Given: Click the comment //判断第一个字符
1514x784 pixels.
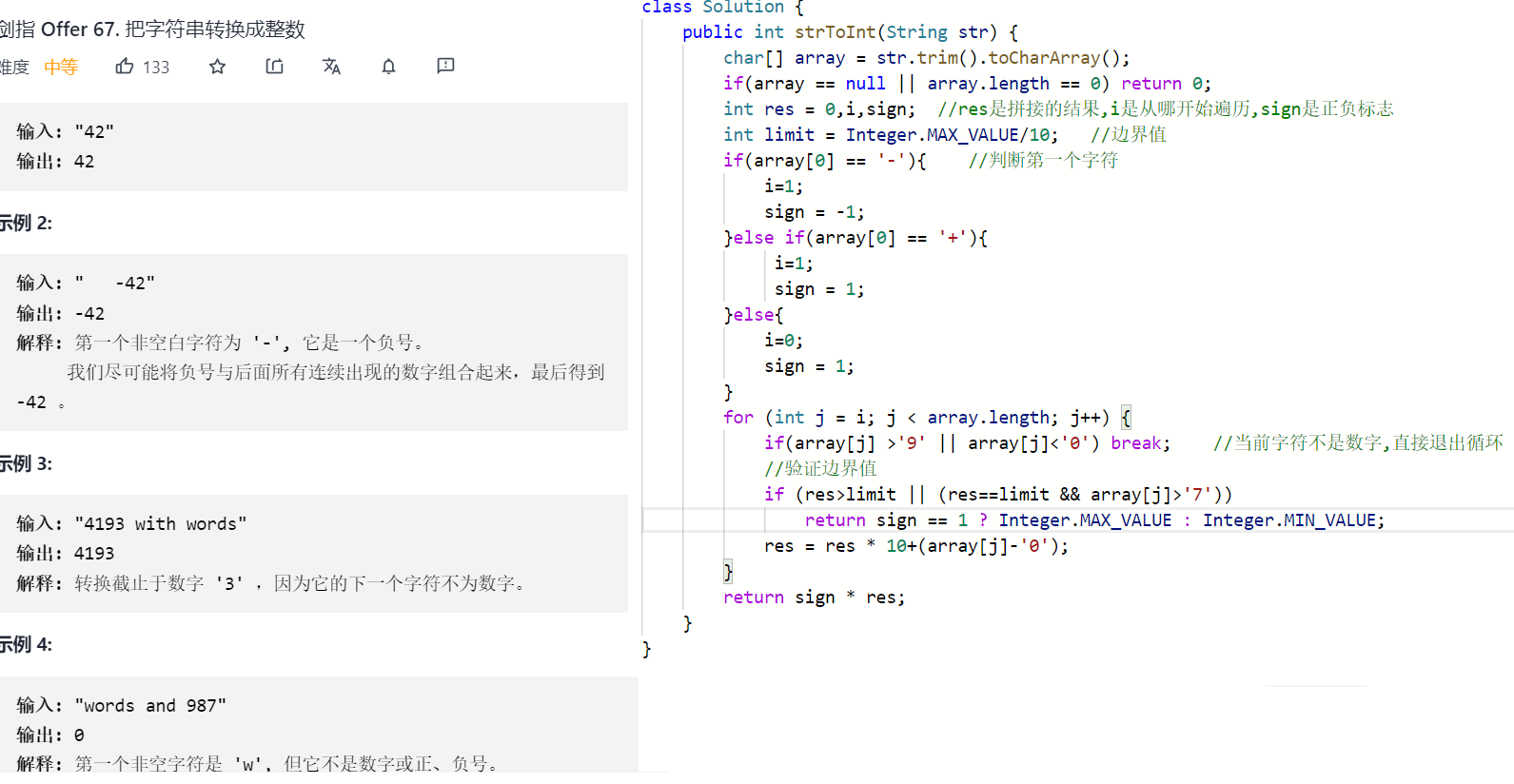Looking at the screenshot, I should 1043,161.
